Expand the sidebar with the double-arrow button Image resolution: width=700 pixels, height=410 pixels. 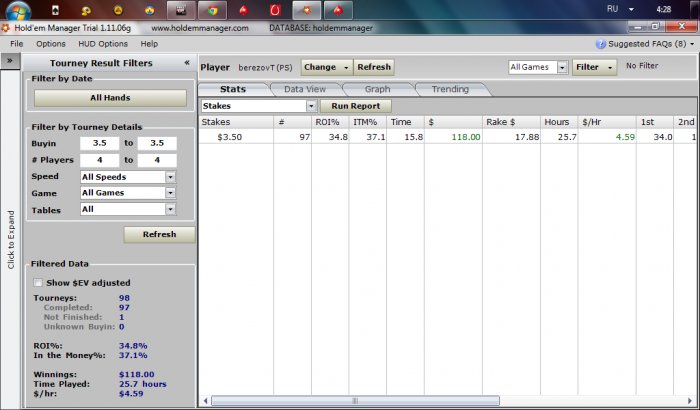tap(9, 62)
